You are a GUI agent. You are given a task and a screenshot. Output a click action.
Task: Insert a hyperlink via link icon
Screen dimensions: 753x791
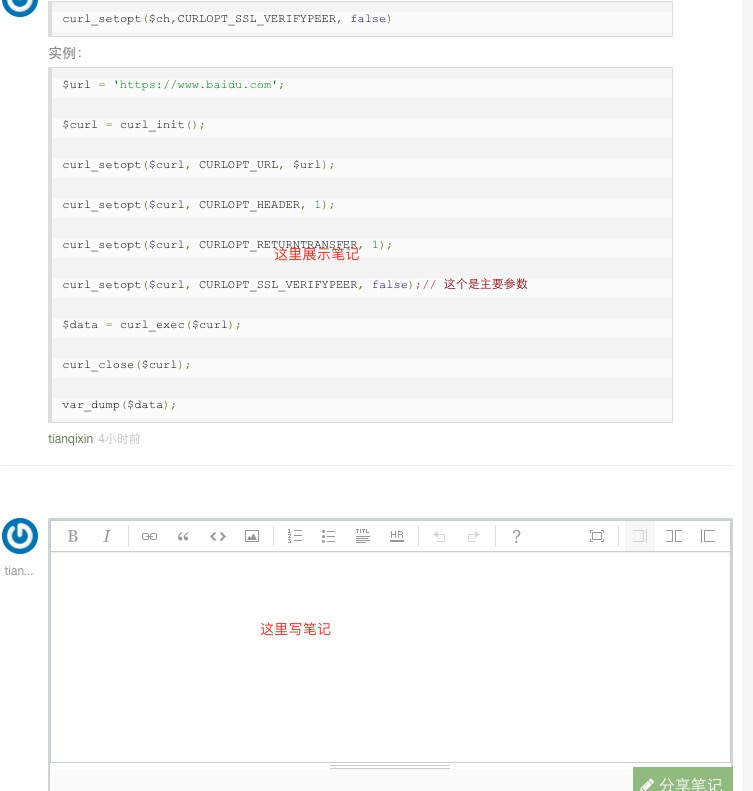pos(149,536)
